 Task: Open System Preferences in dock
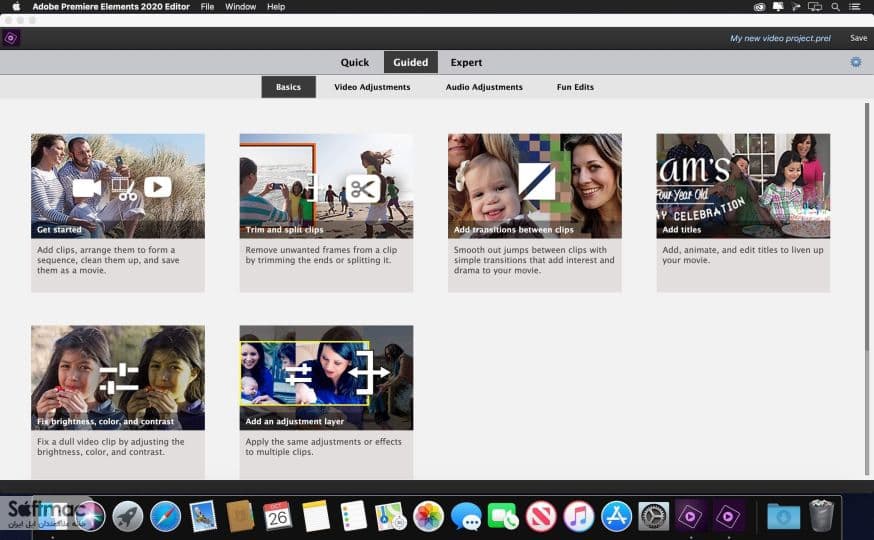click(653, 516)
